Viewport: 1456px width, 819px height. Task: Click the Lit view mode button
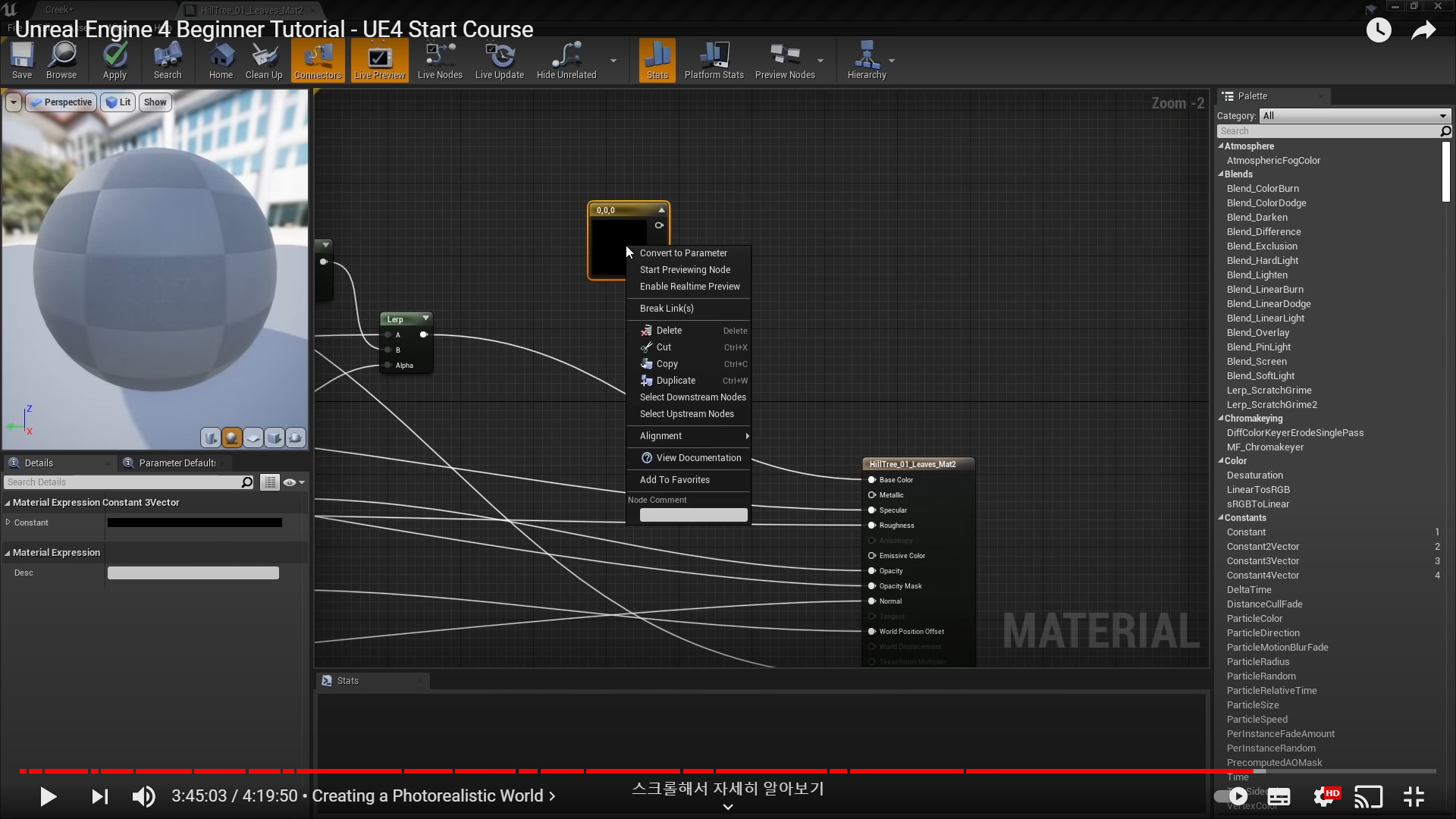coord(118,102)
